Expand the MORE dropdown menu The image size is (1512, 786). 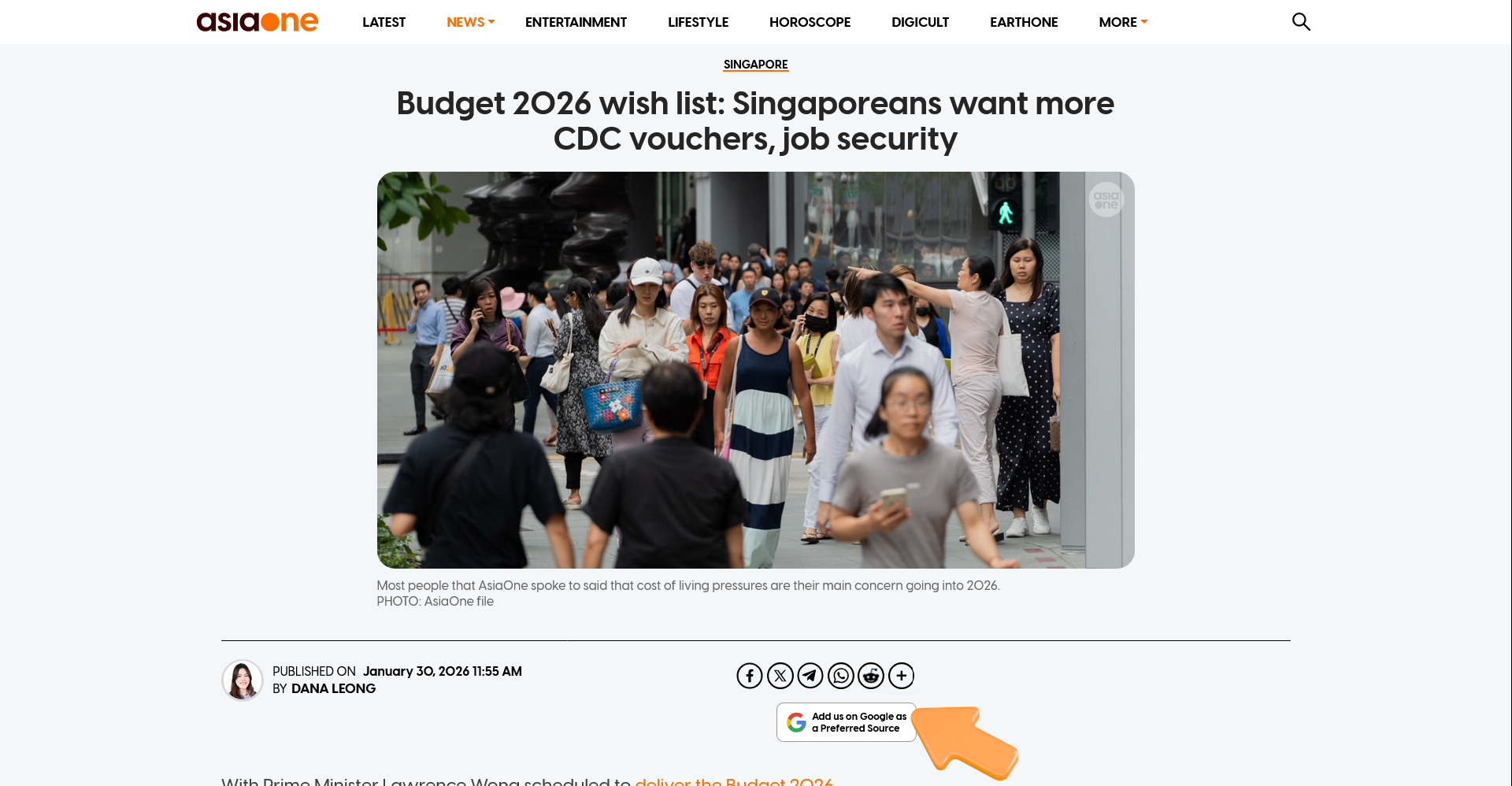(x=1123, y=22)
